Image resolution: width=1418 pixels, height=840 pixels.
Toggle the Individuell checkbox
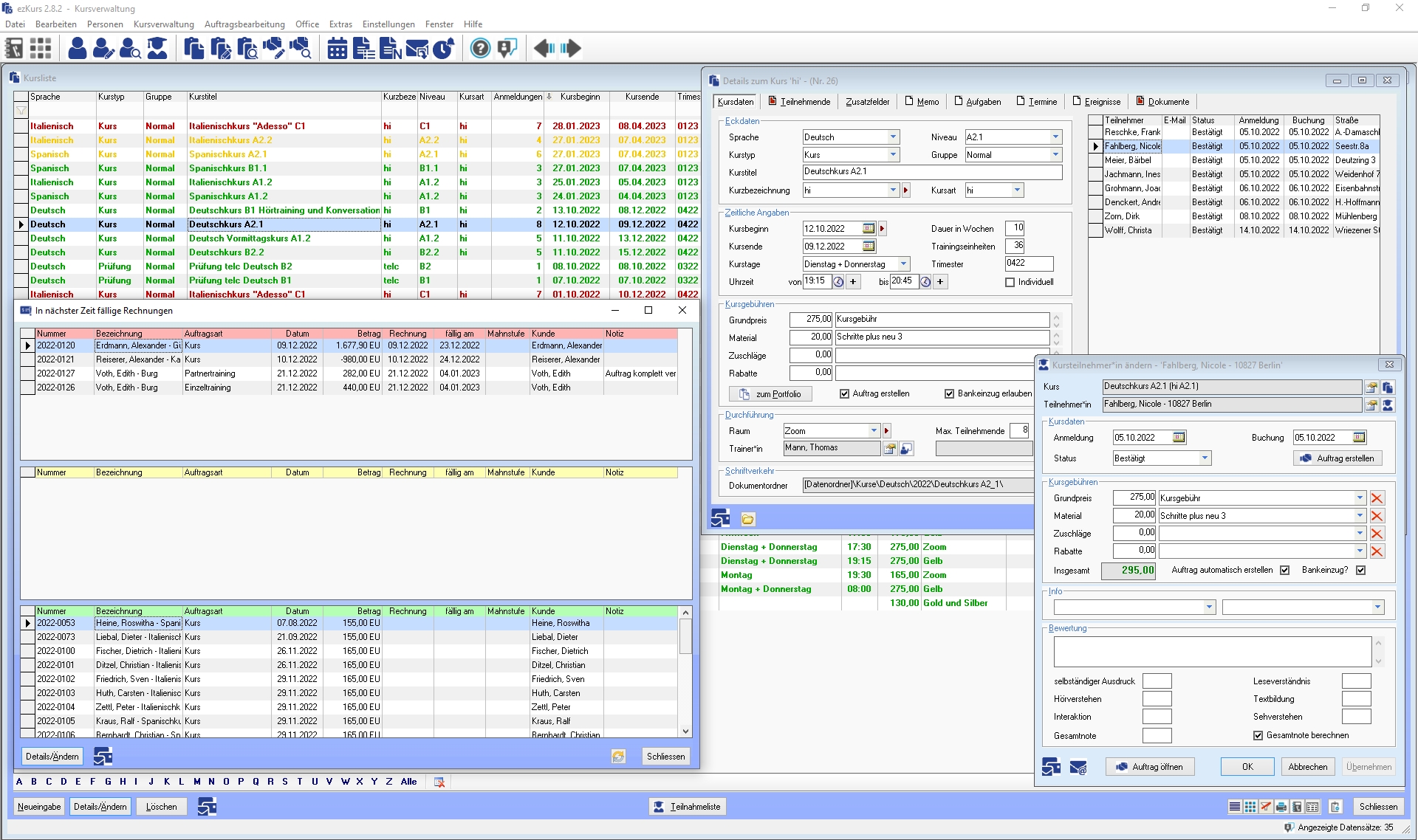pyautogui.click(x=1010, y=282)
